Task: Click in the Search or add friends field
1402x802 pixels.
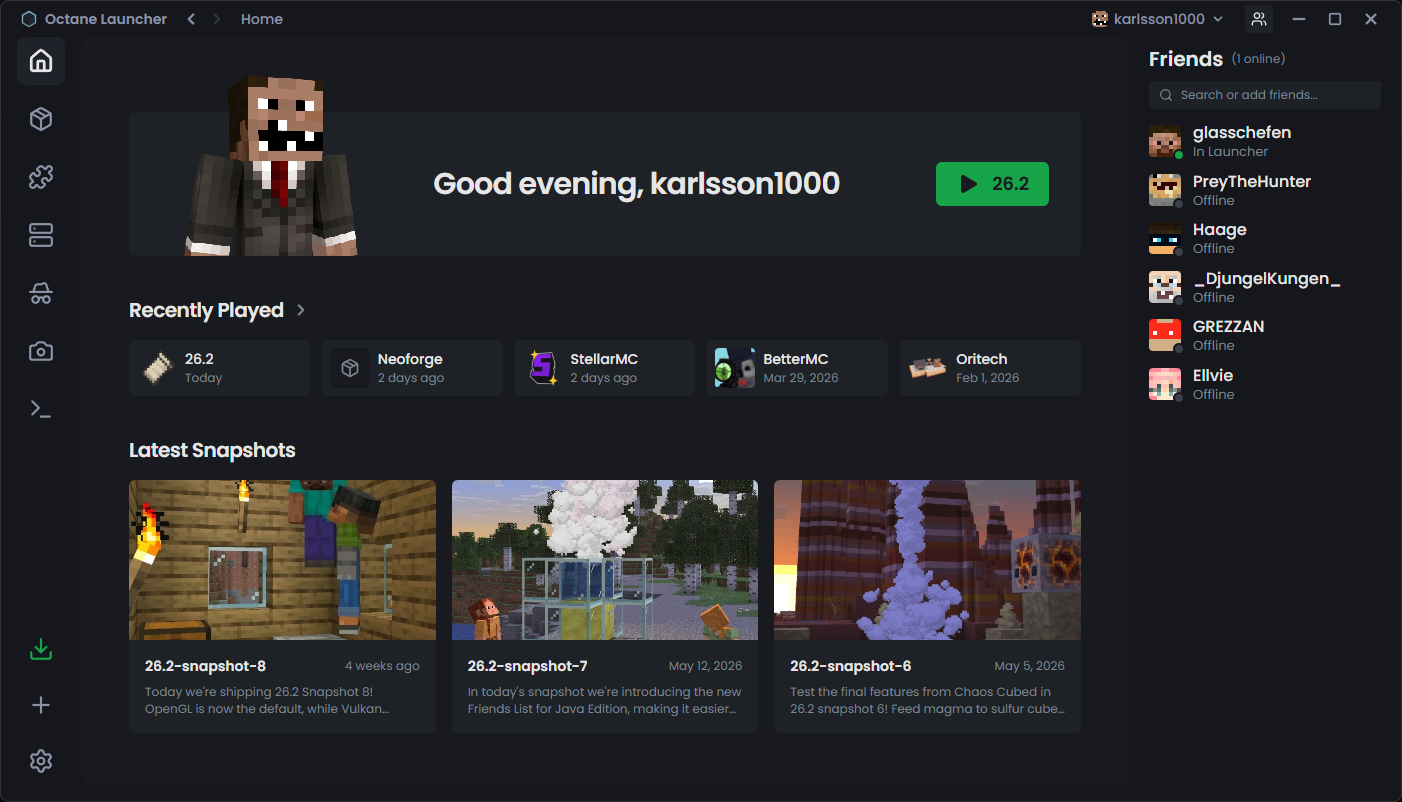Action: [1265, 95]
